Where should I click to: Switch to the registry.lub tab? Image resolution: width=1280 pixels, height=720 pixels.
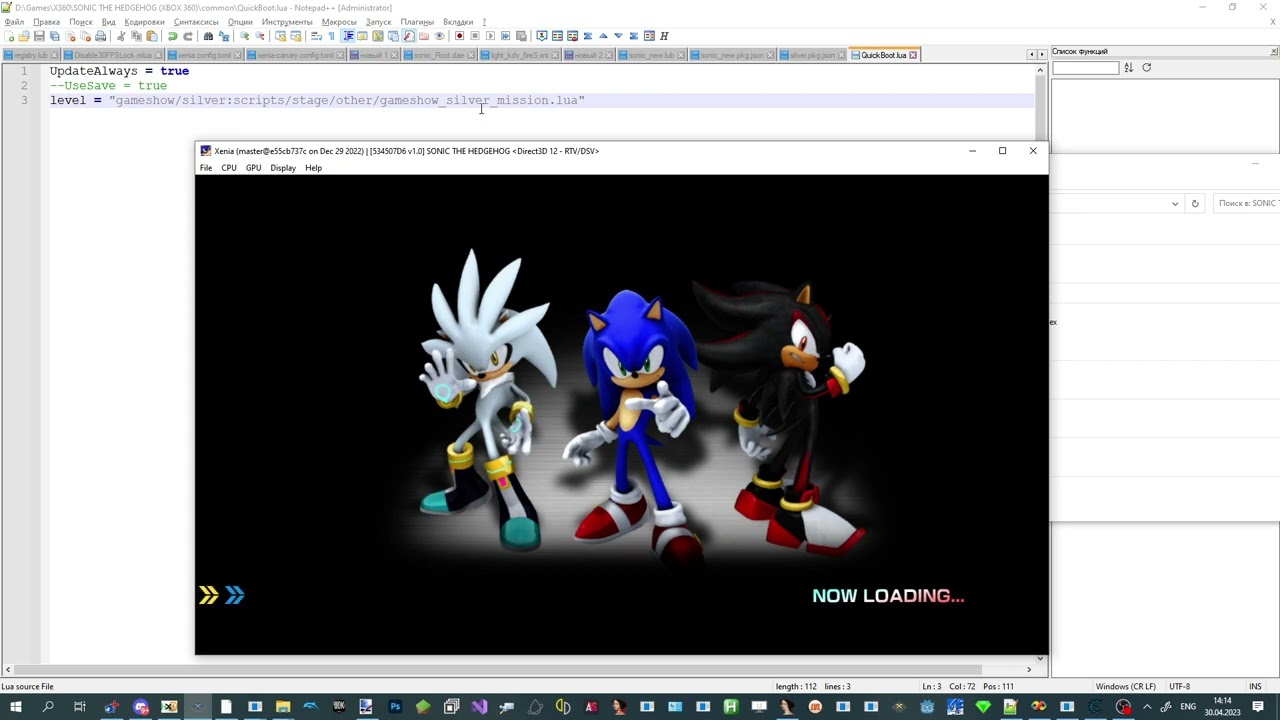[30, 55]
